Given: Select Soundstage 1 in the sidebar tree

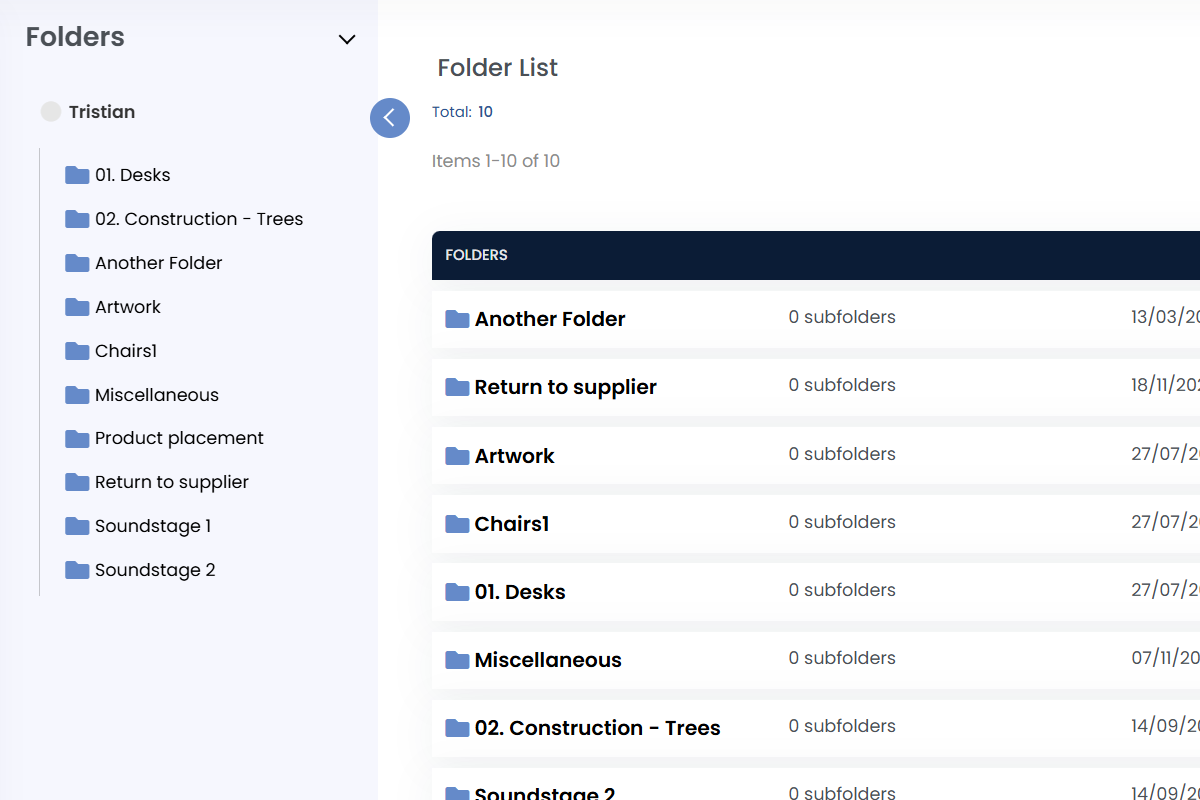Looking at the screenshot, I should click(x=153, y=526).
